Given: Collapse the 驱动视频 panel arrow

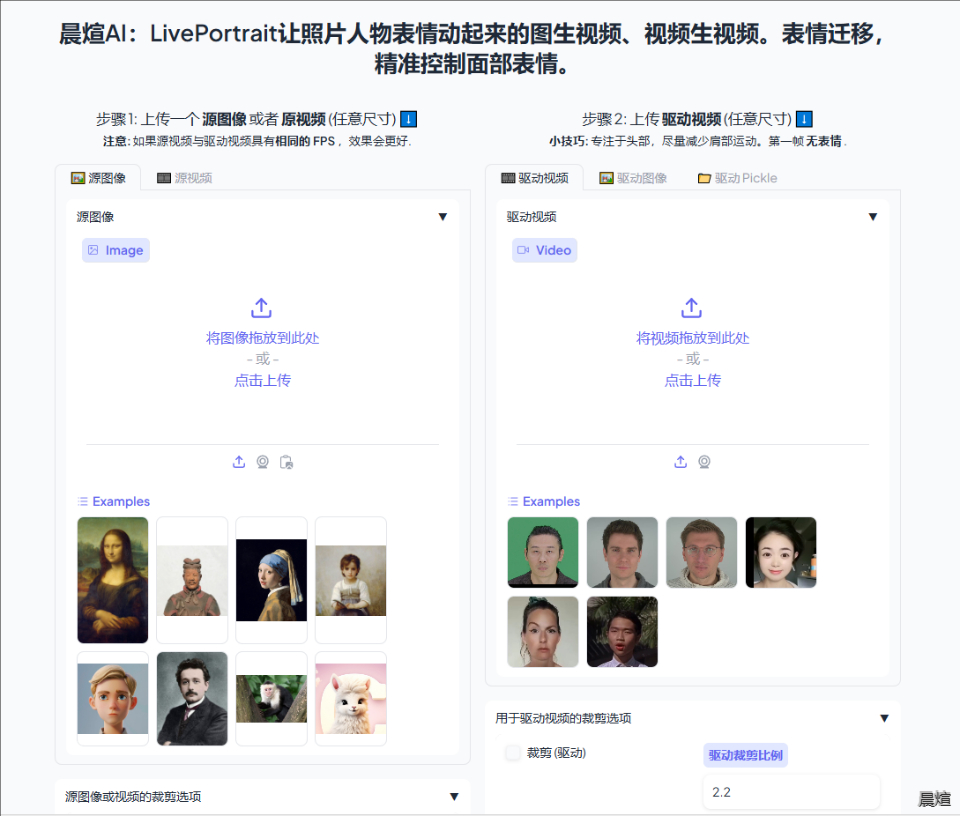Looking at the screenshot, I should [872, 217].
